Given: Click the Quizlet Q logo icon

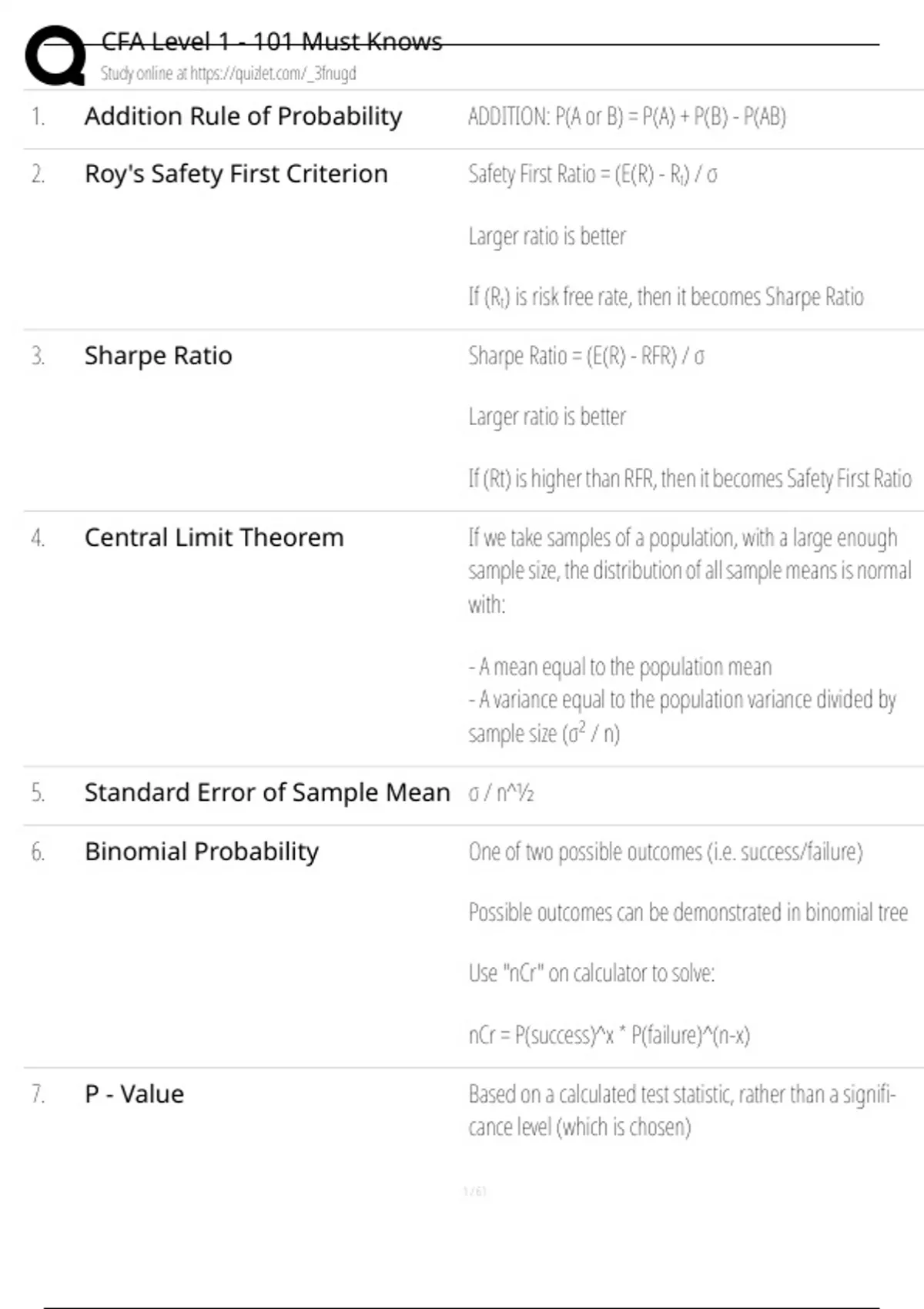Looking at the screenshot, I should (x=55, y=55).
